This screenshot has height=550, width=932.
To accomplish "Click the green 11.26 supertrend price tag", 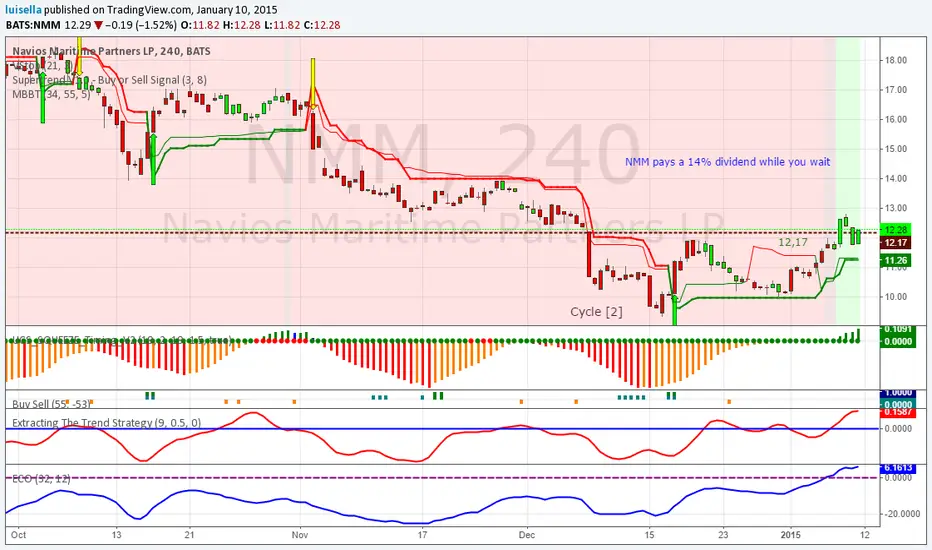I will click(896, 260).
